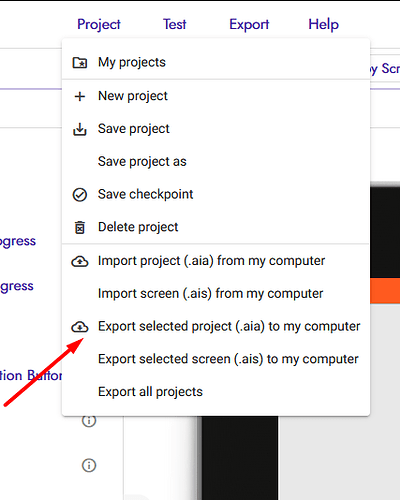Click the upper info circle icon
The width and height of the screenshot is (400, 500).
click(89, 421)
